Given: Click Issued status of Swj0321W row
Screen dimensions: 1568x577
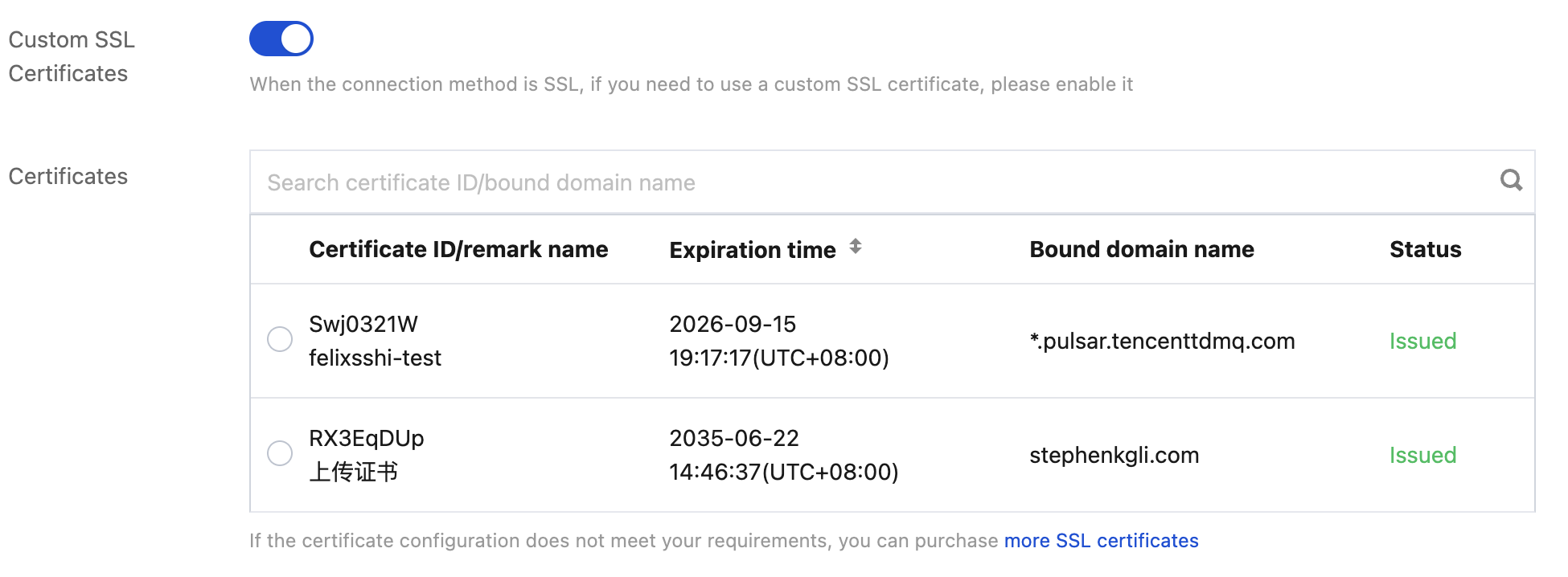Looking at the screenshot, I should 1422,342.
